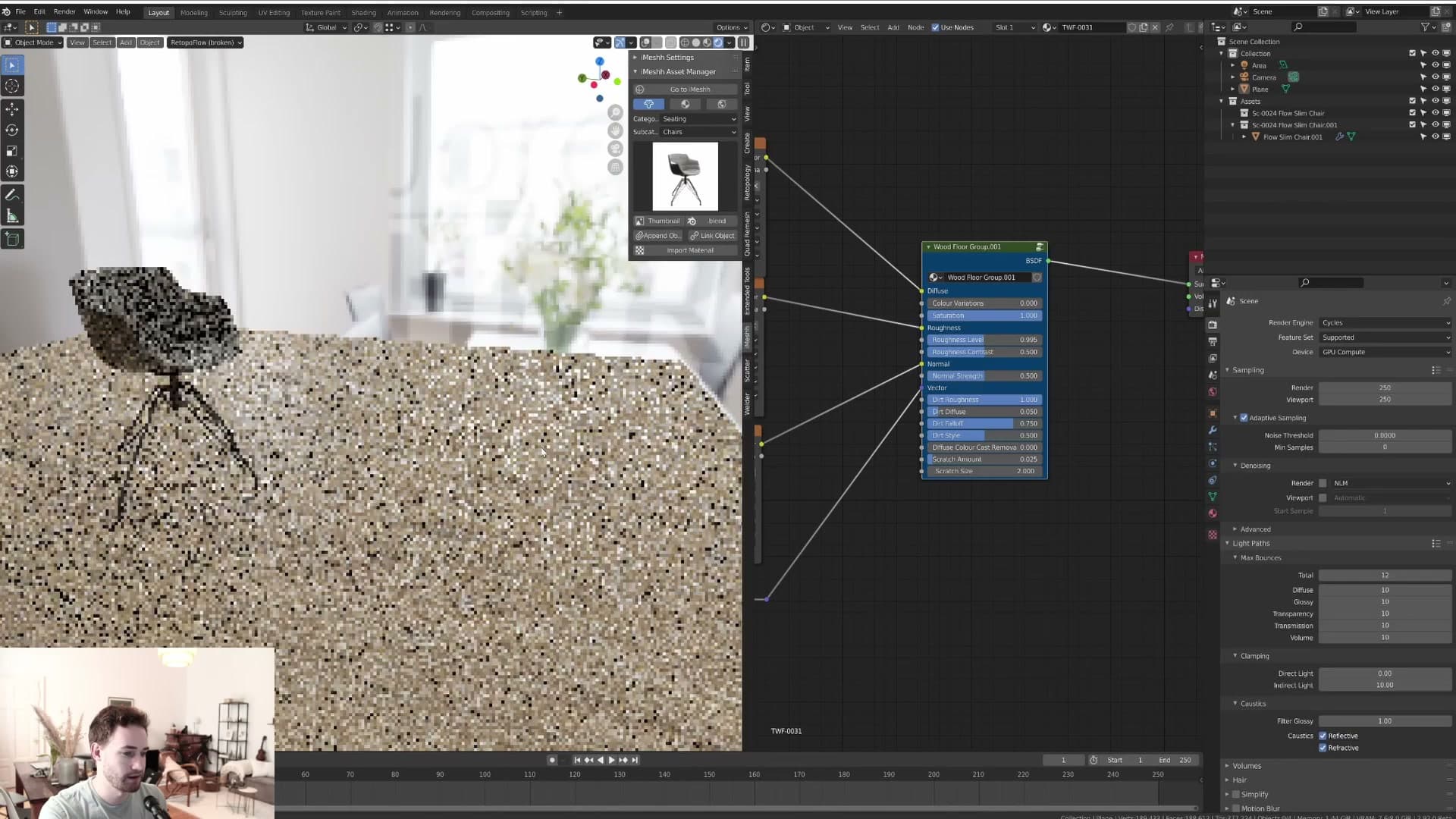Activate the Rotate tool
This screenshot has height=819, width=1456.
tap(12, 130)
